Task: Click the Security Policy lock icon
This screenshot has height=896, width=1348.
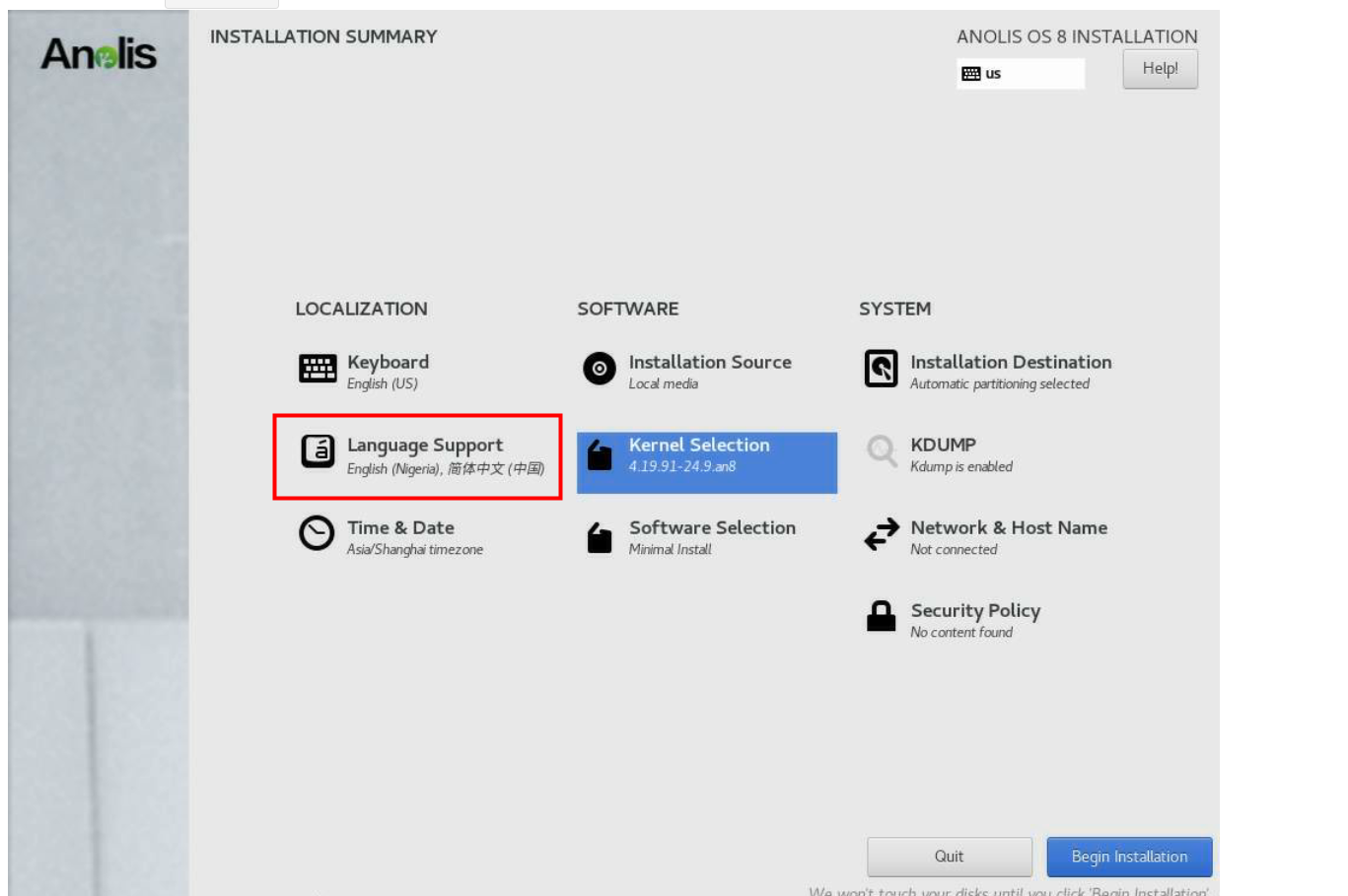Action: coord(881,617)
